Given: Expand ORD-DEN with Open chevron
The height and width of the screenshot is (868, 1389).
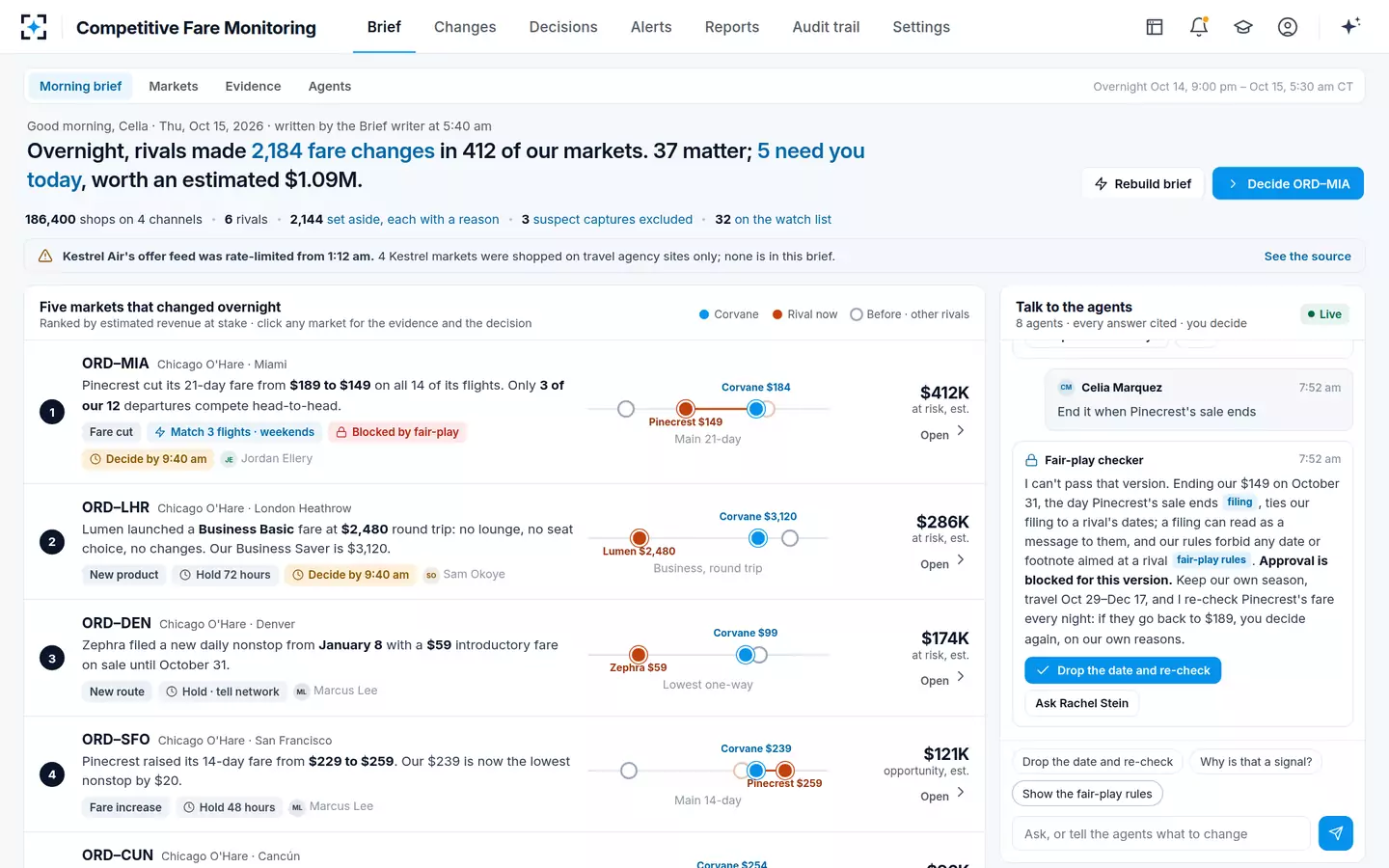Looking at the screenshot, I should tap(942, 680).
